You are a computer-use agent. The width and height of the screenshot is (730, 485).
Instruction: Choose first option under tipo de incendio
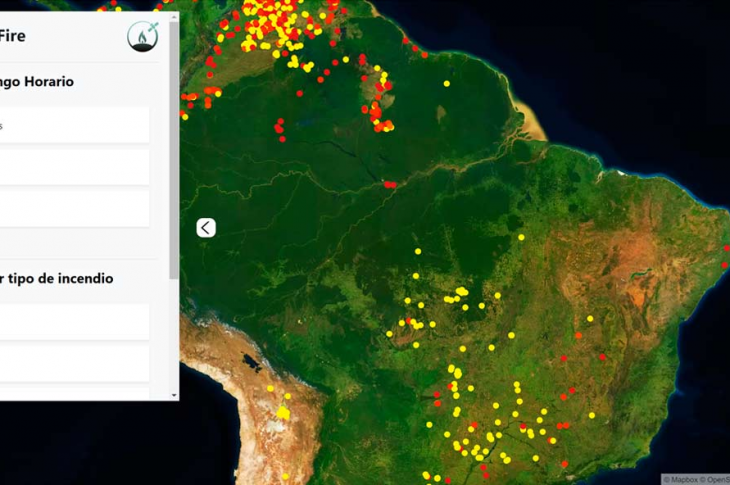click(x=73, y=322)
